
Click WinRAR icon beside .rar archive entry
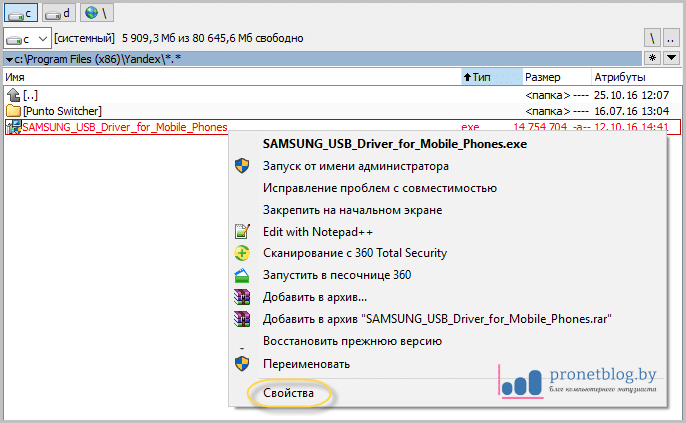click(242, 319)
